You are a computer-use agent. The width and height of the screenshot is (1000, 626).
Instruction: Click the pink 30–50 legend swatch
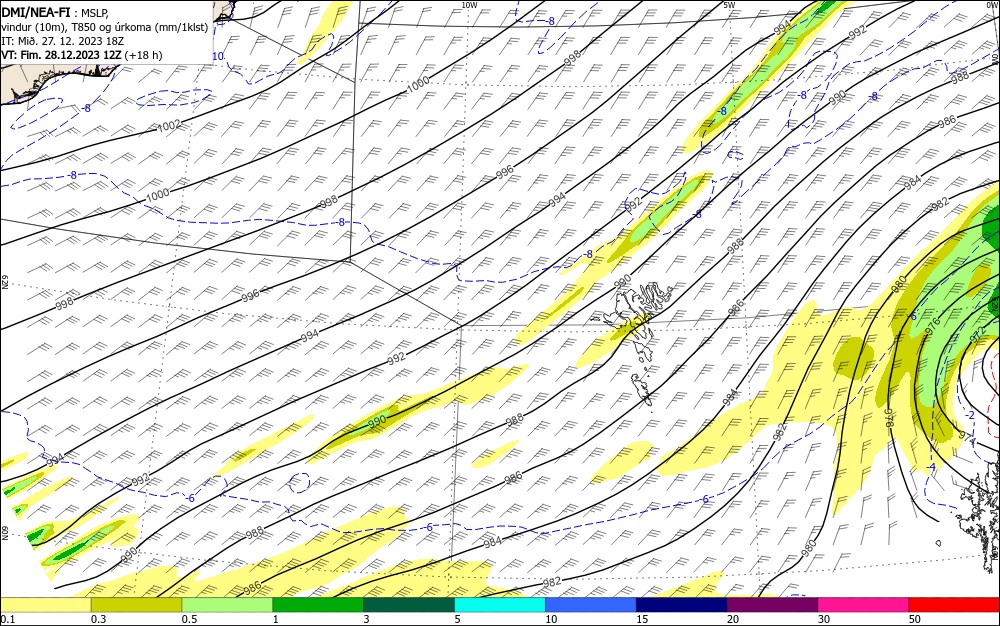[863, 605]
